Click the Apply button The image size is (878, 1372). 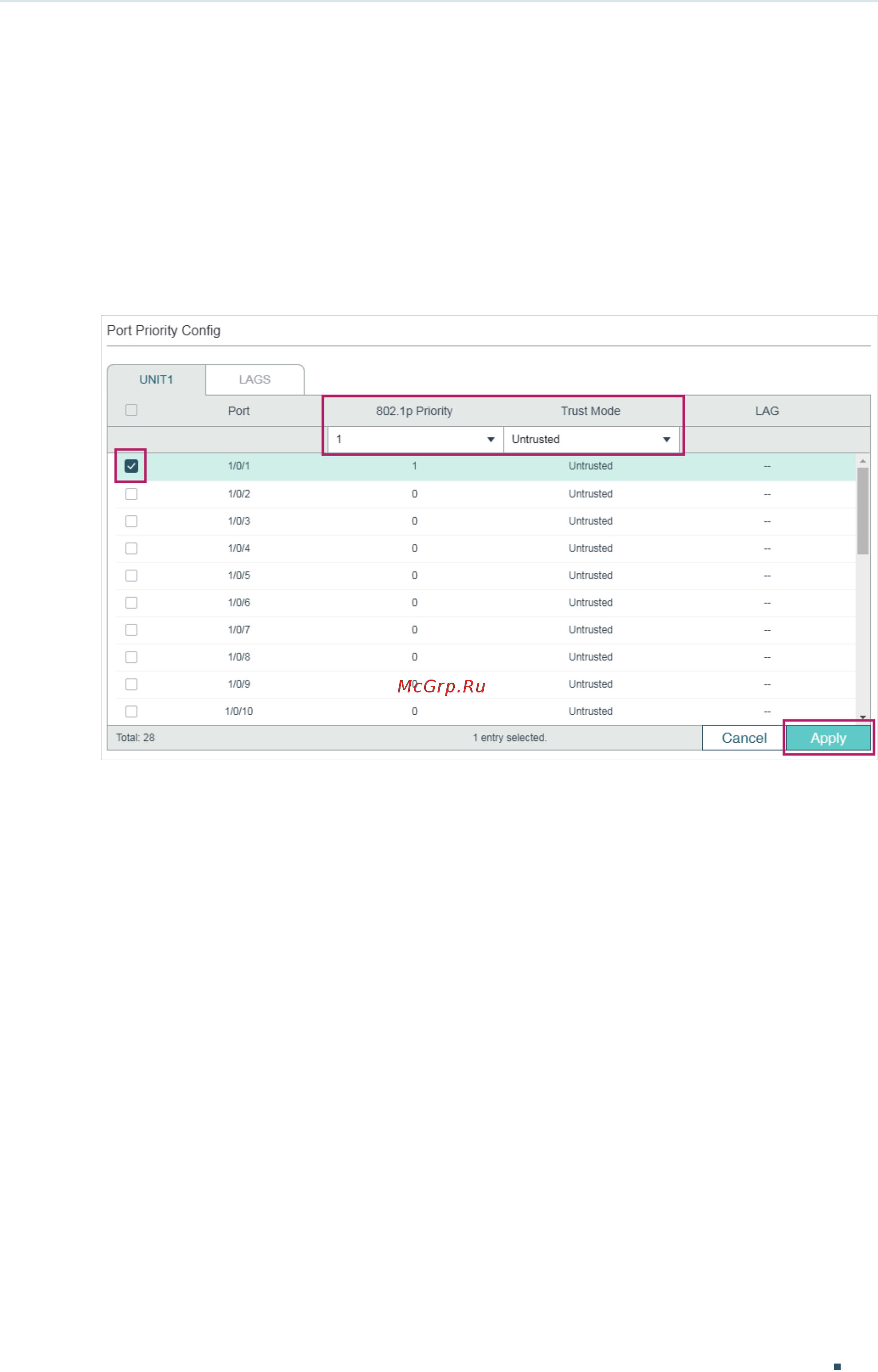click(x=828, y=737)
